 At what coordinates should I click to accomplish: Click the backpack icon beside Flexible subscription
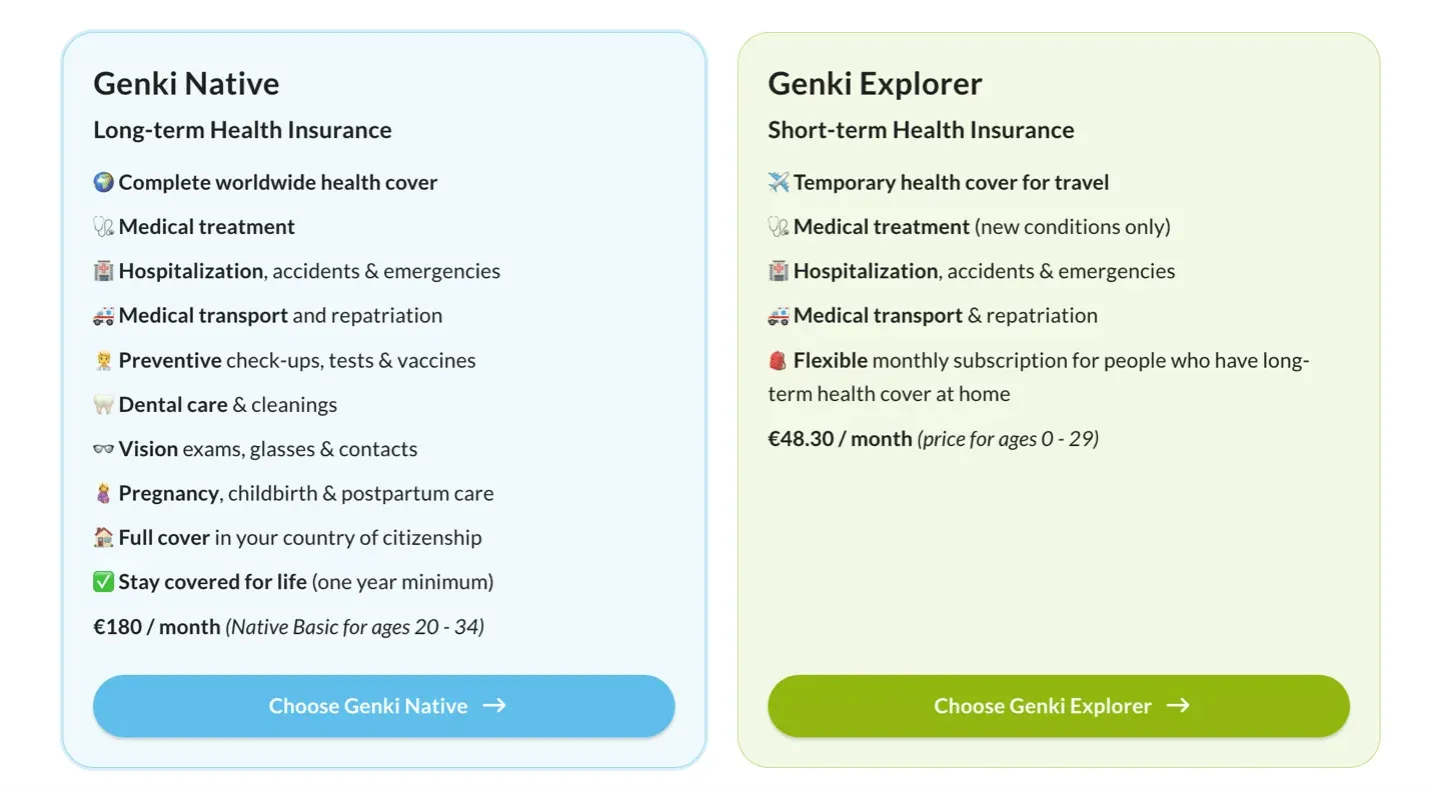[x=778, y=360]
